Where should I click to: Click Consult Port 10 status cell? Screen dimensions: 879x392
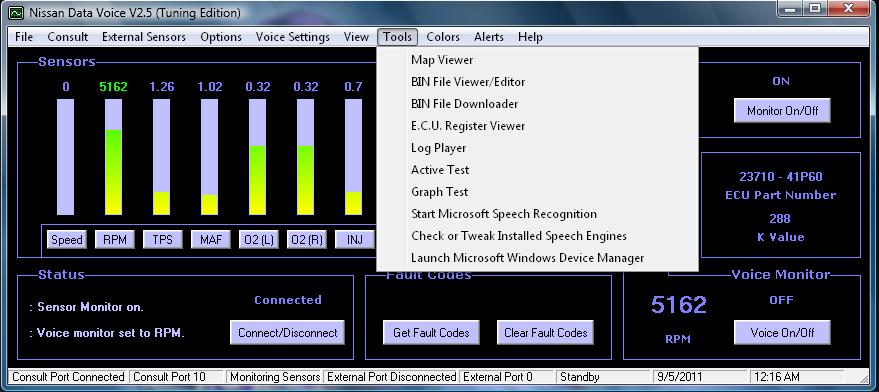[177, 377]
